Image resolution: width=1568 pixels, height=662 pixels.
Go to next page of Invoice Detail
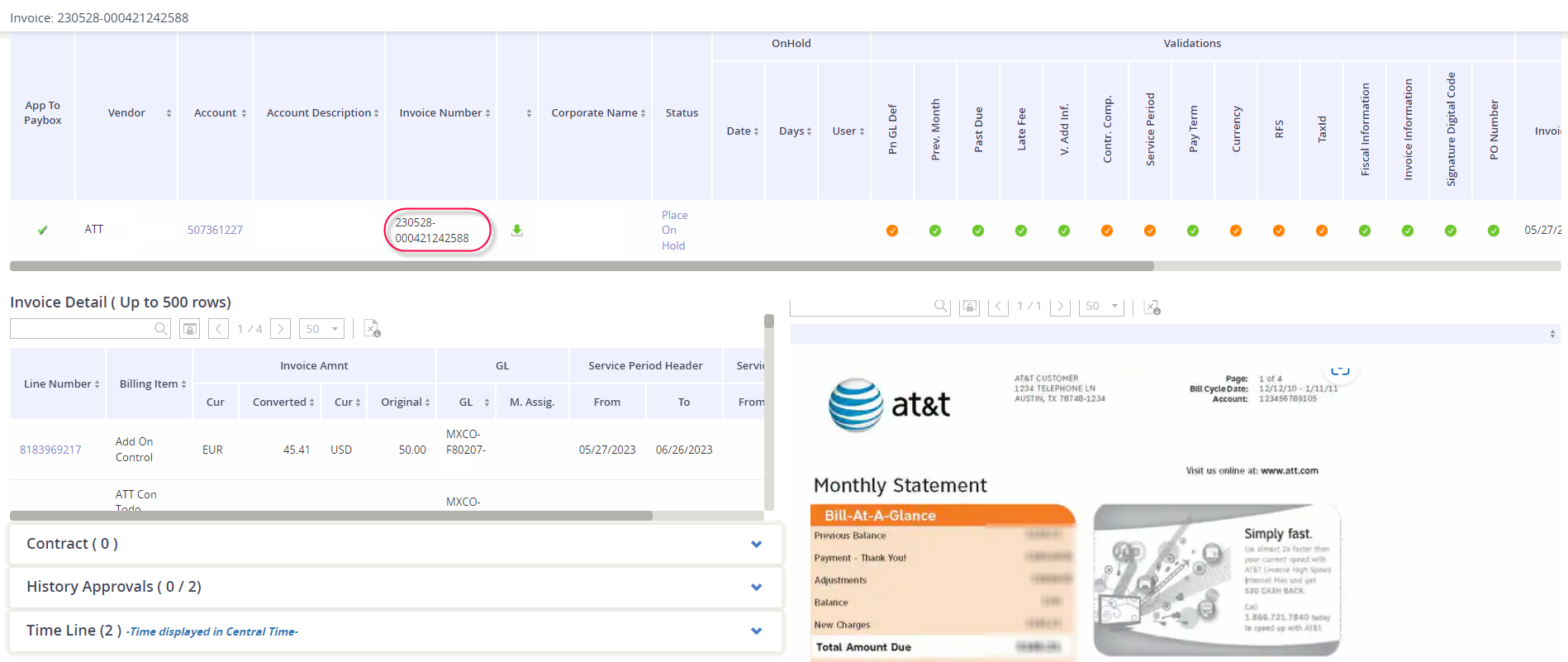click(280, 329)
